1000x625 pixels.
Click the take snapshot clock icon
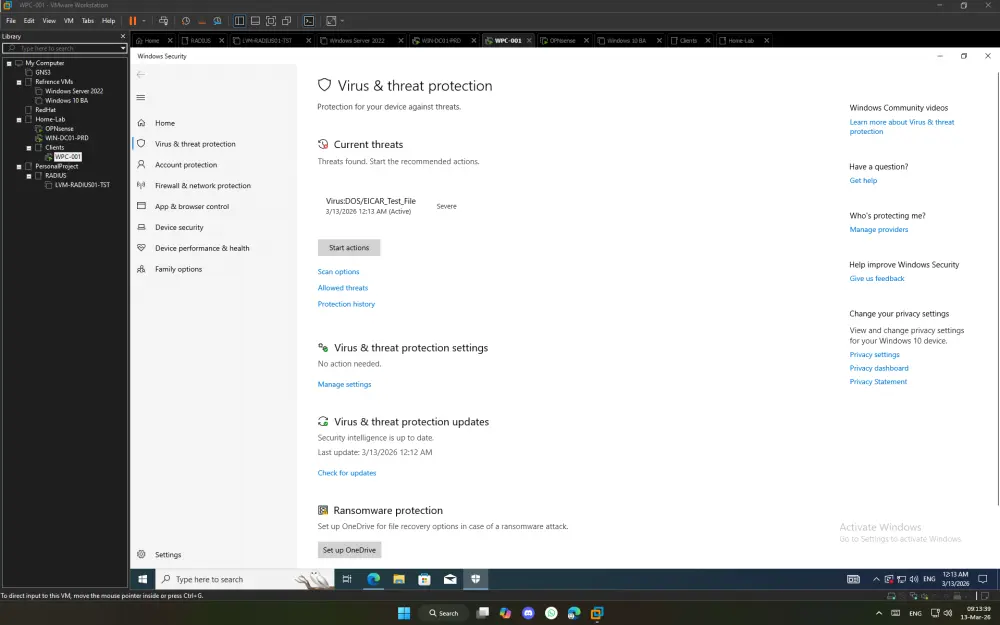(x=186, y=20)
